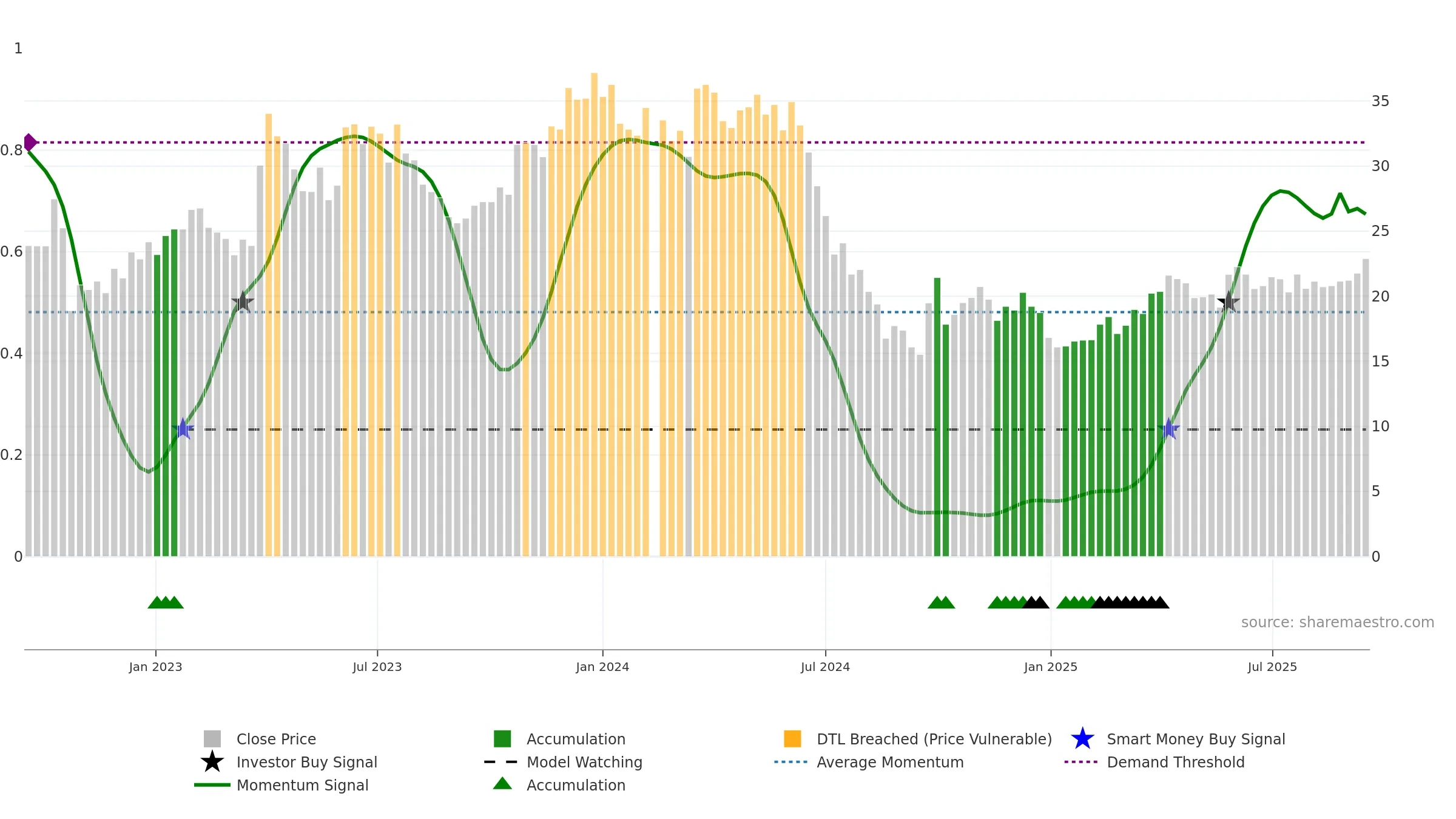1456x819 pixels.
Task: Click the momentum line trough near Dec 2022
Action: (148, 471)
